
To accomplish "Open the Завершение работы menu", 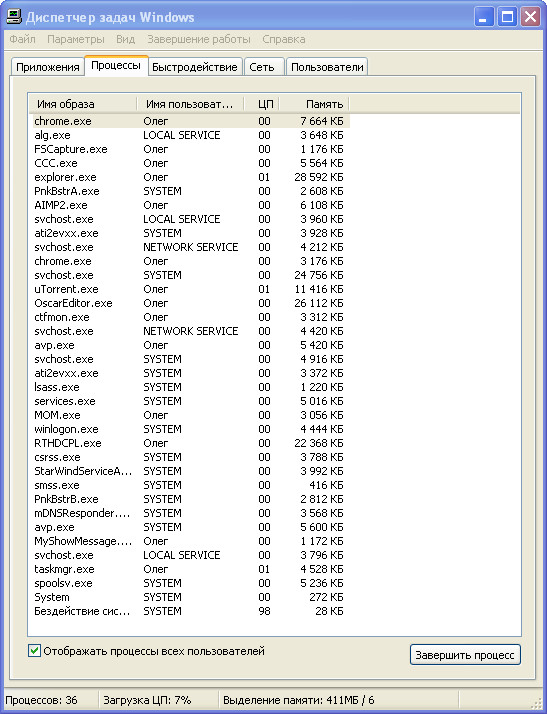I will click(199, 39).
